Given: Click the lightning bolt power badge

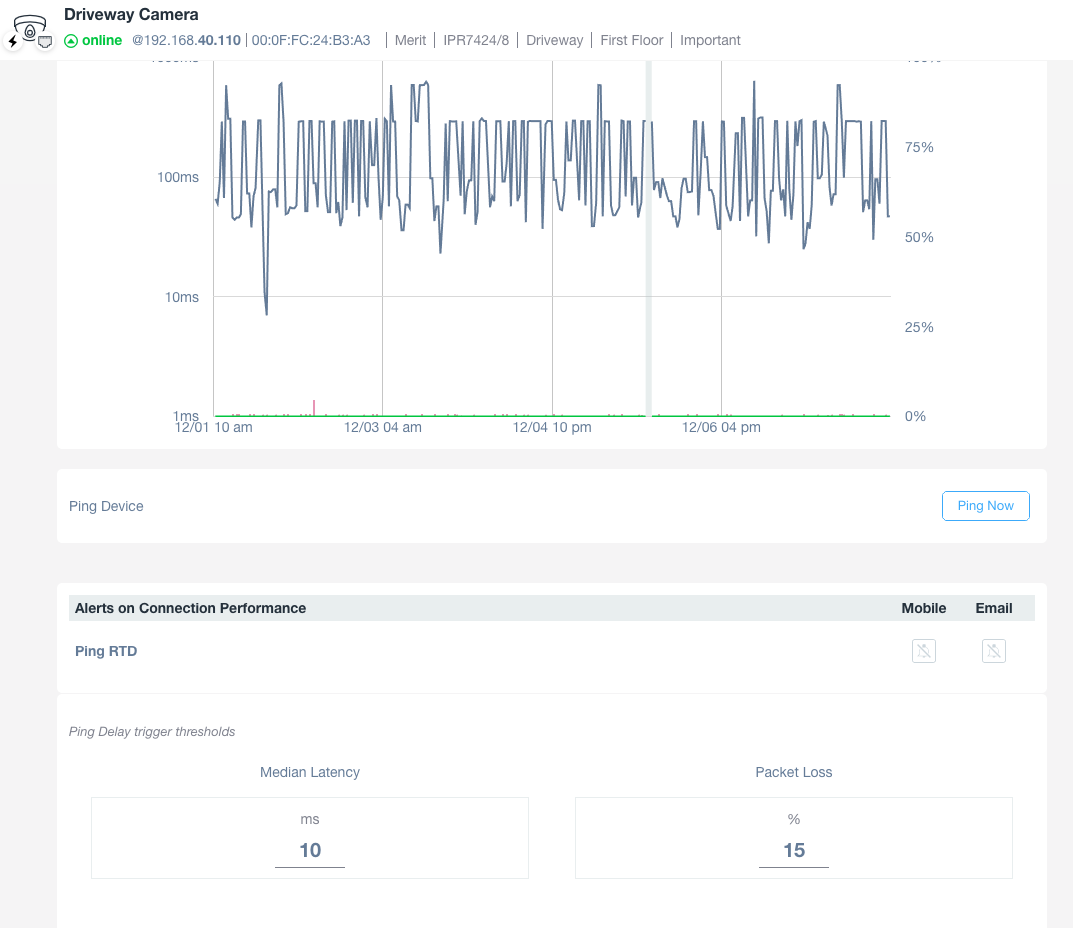Looking at the screenshot, I should [13, 42].
